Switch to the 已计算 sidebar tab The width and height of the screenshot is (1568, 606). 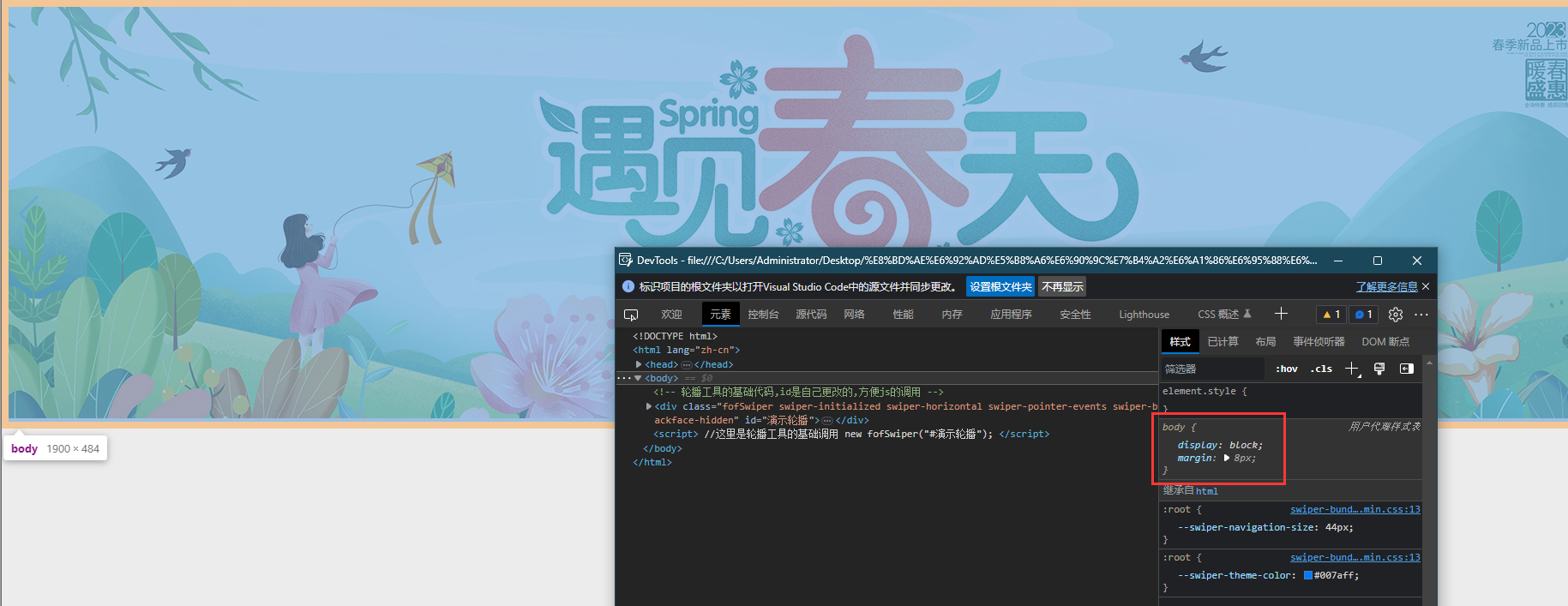1223,341
